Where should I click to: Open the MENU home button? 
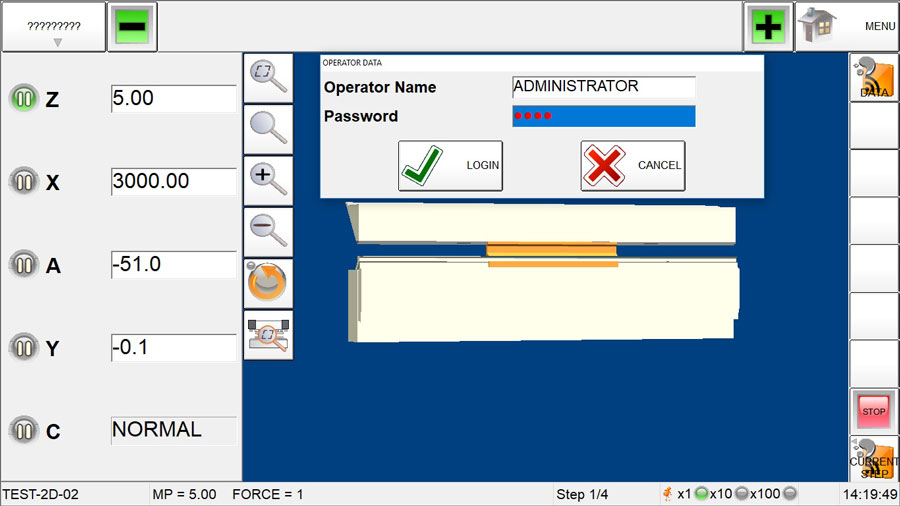[x=847, y=26]
